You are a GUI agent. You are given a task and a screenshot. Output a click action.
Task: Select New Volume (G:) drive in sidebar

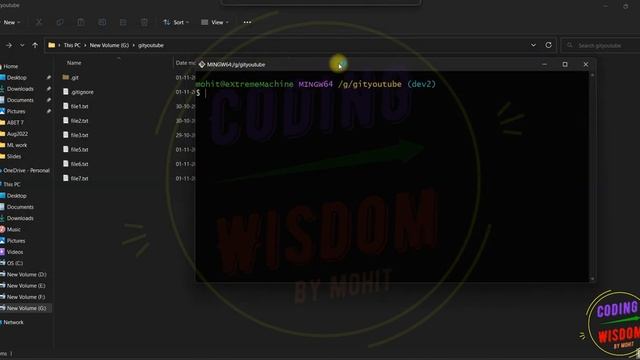tap(26, 308)
